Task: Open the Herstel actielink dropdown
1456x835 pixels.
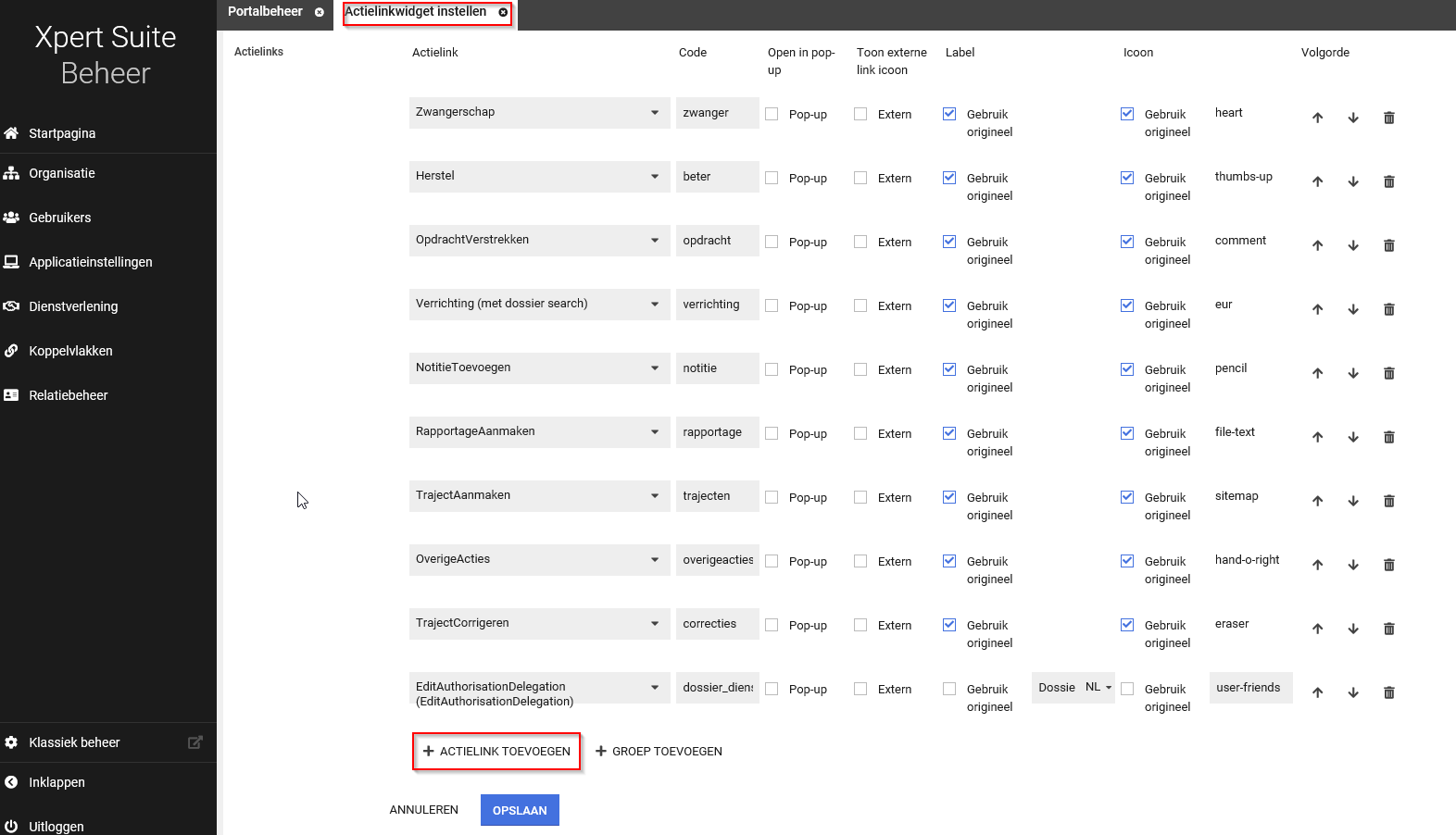Action: (539, 176)
